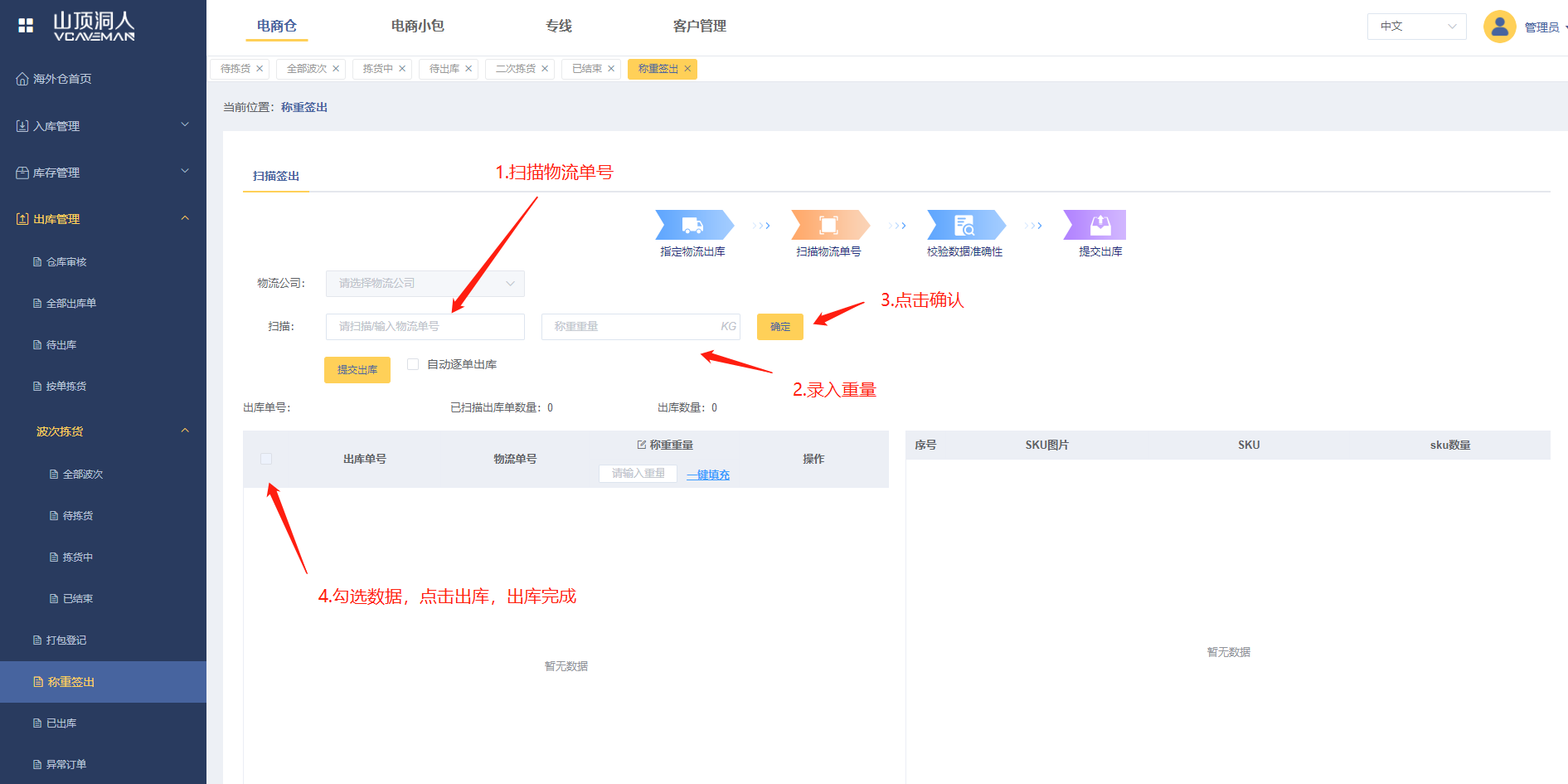Click the 一键填充 link
This screenshot has height=784, width=1568.
pos(708,475)
